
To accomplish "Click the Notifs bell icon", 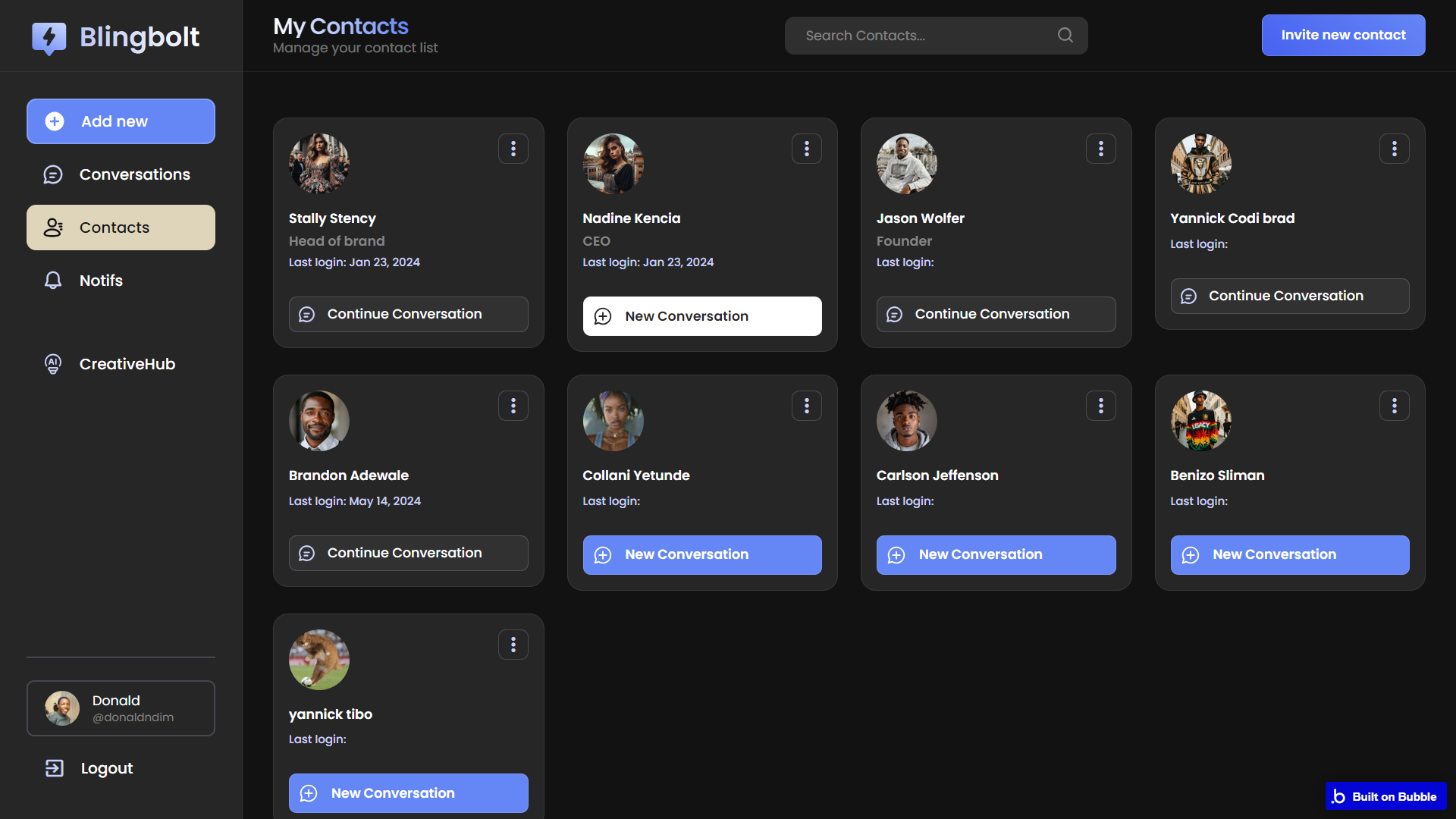I will tap(53, 281).
